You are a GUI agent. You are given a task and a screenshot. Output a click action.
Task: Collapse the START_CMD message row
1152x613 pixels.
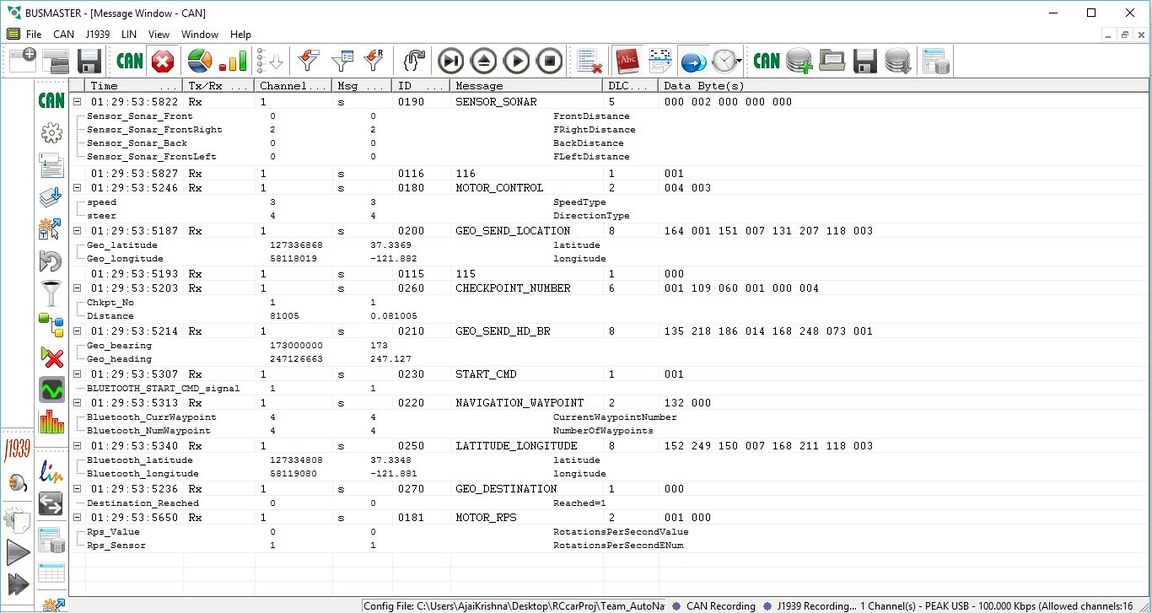pyautogui.click(x=77, y=374)
